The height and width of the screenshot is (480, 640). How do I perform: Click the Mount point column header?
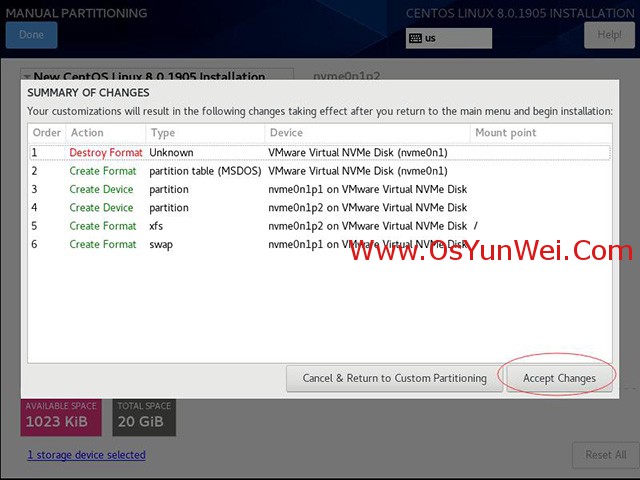coord(541,133)
